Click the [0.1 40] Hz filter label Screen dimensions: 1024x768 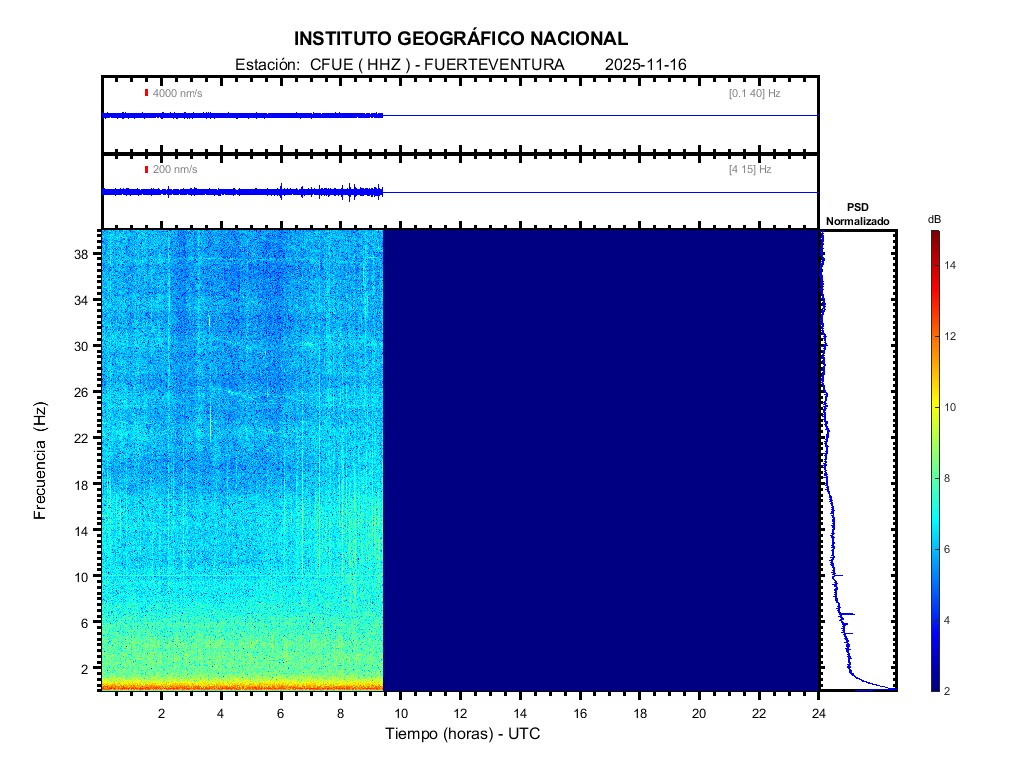pyautogui.click(x=754, y=93)
